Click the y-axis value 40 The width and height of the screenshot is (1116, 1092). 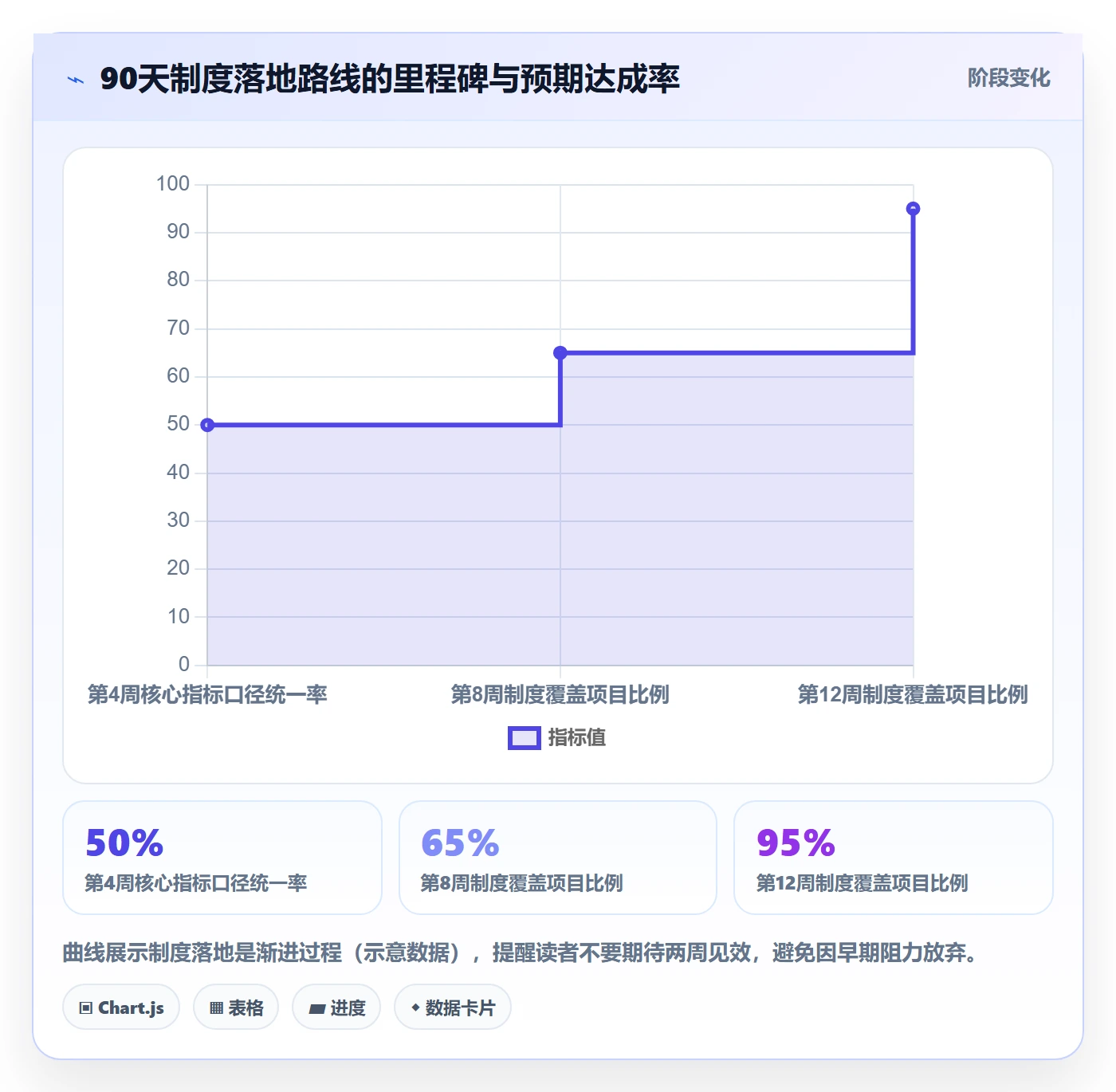(x=179, y=473)
